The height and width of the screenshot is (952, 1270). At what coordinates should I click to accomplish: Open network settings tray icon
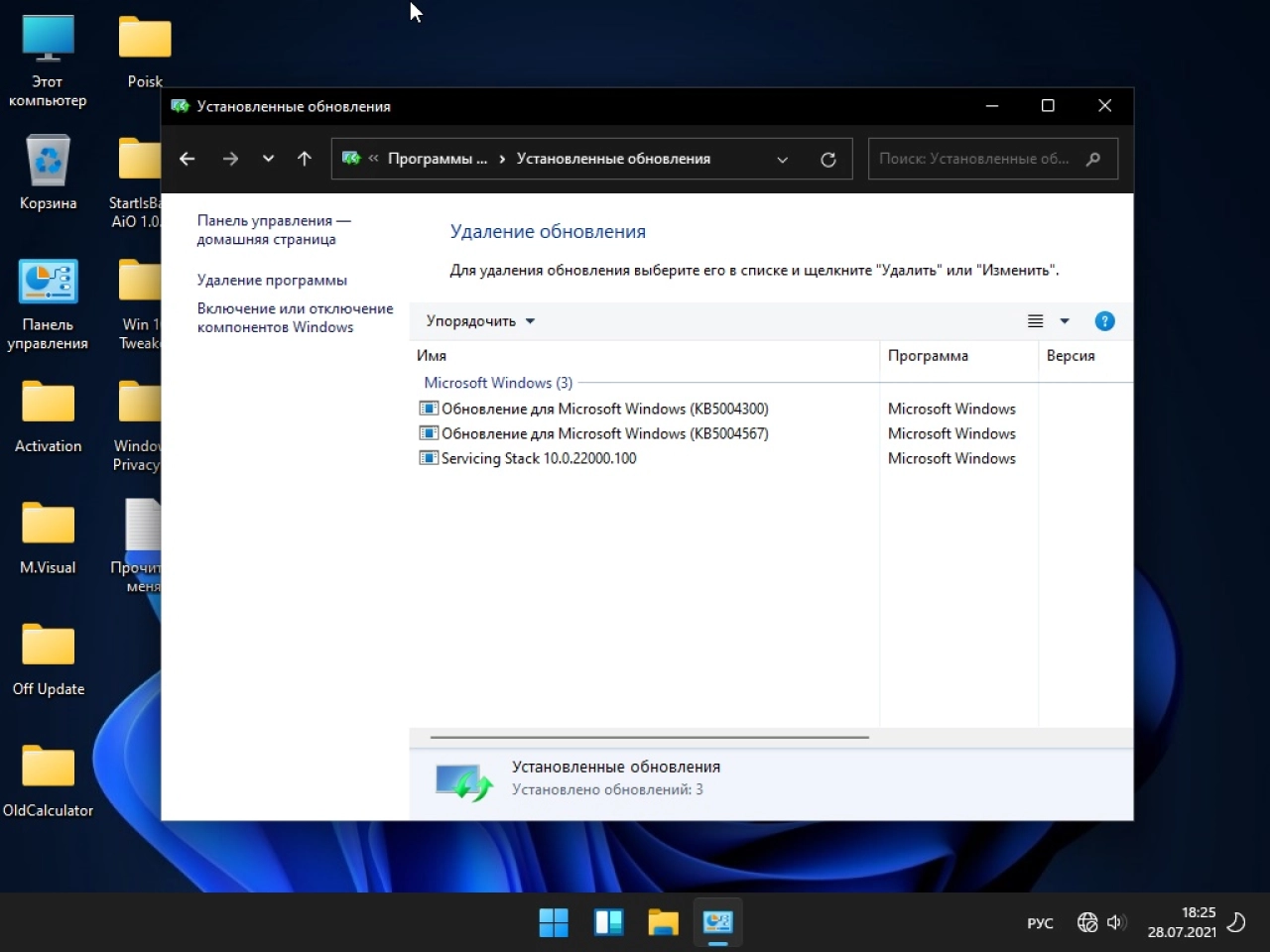click(1087, 922)
